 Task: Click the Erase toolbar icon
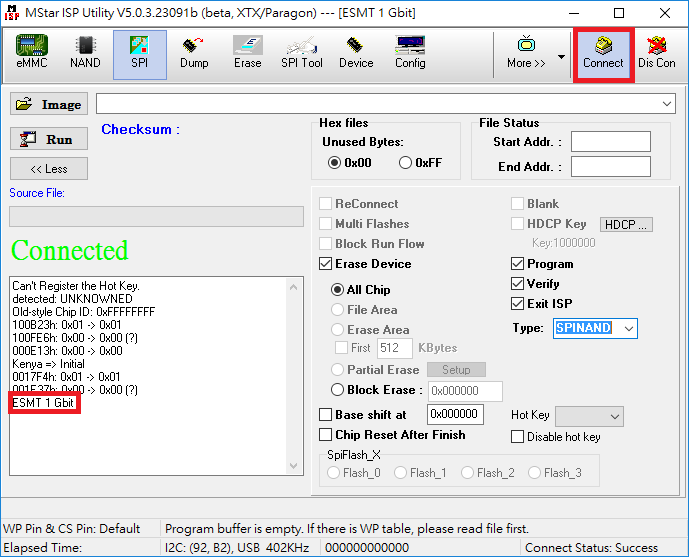(247, 53)
